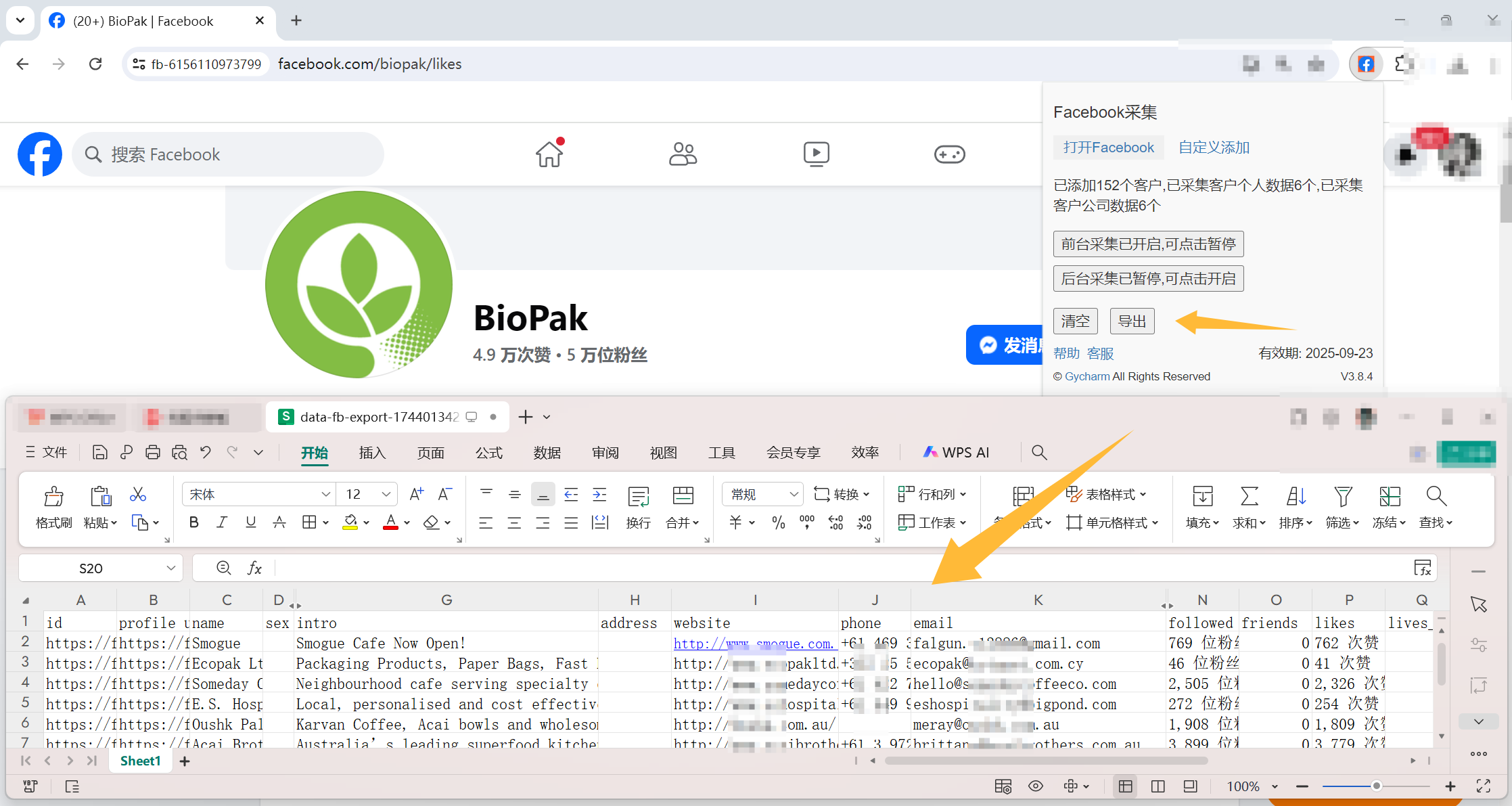Click the sum (求和) sigma icon
The image size is (1512, 806).
click(1249, 497)
